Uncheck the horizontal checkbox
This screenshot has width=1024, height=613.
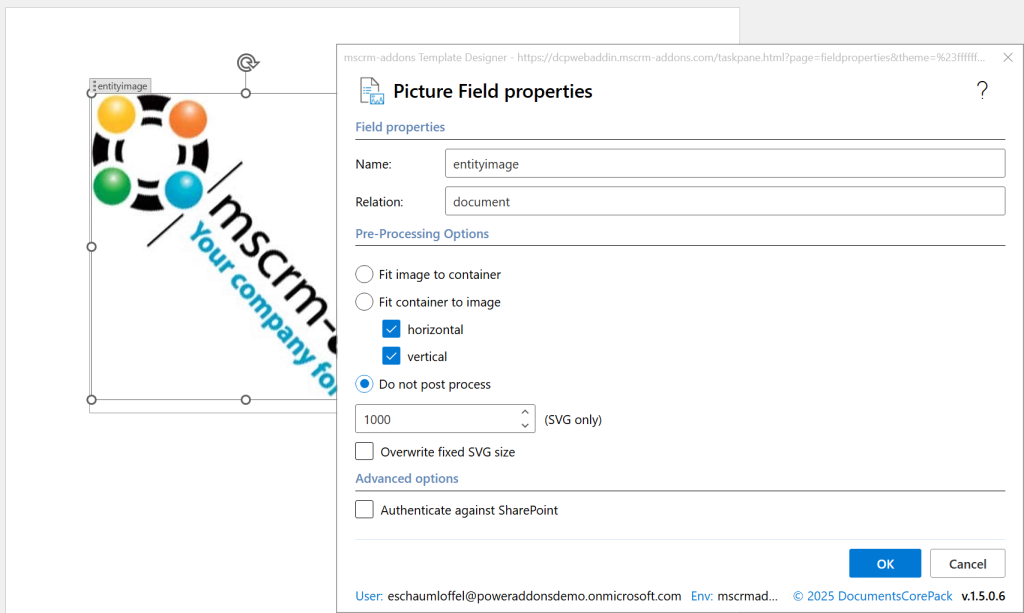tap(392, 329)
